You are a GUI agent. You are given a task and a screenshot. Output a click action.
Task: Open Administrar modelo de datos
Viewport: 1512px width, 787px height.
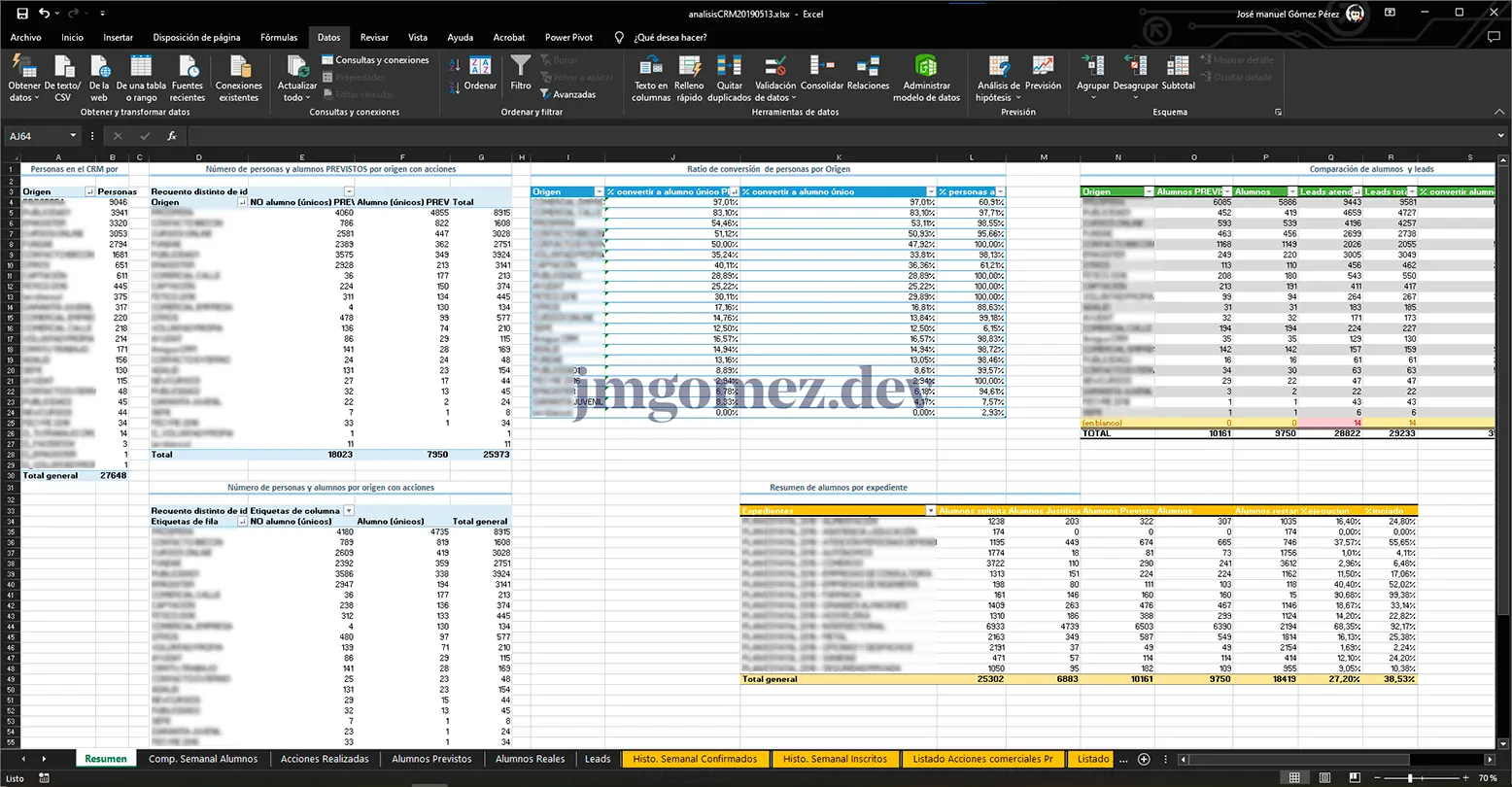point(926,67)
